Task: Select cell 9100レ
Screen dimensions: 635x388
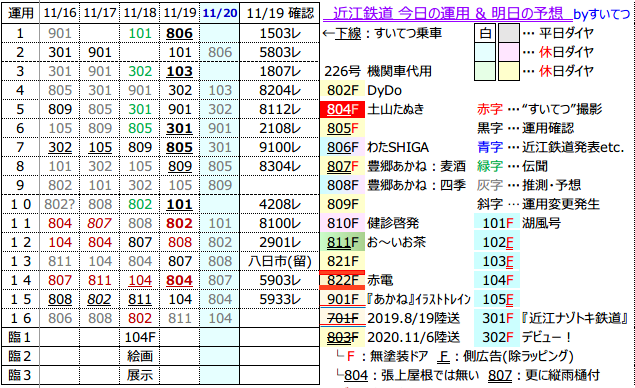Action: click(280, 147)
